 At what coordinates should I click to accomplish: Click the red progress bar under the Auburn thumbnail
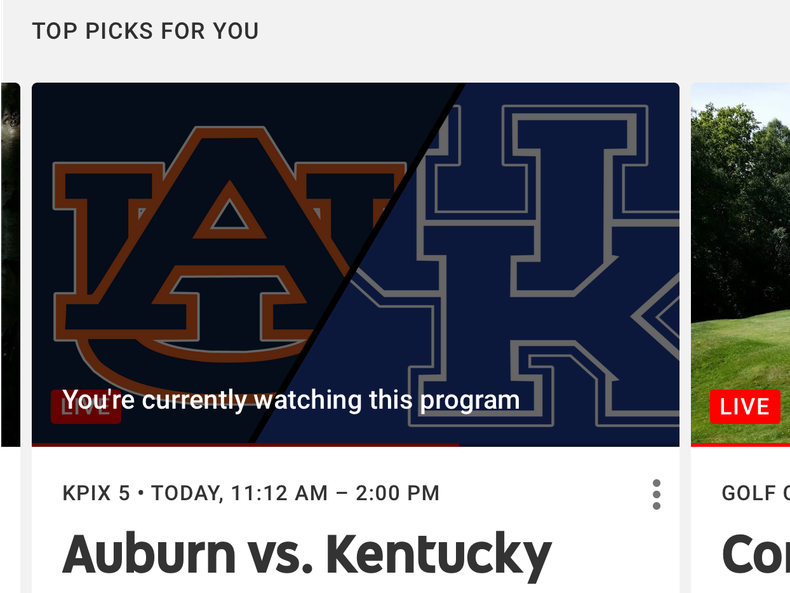pos(245,444)
